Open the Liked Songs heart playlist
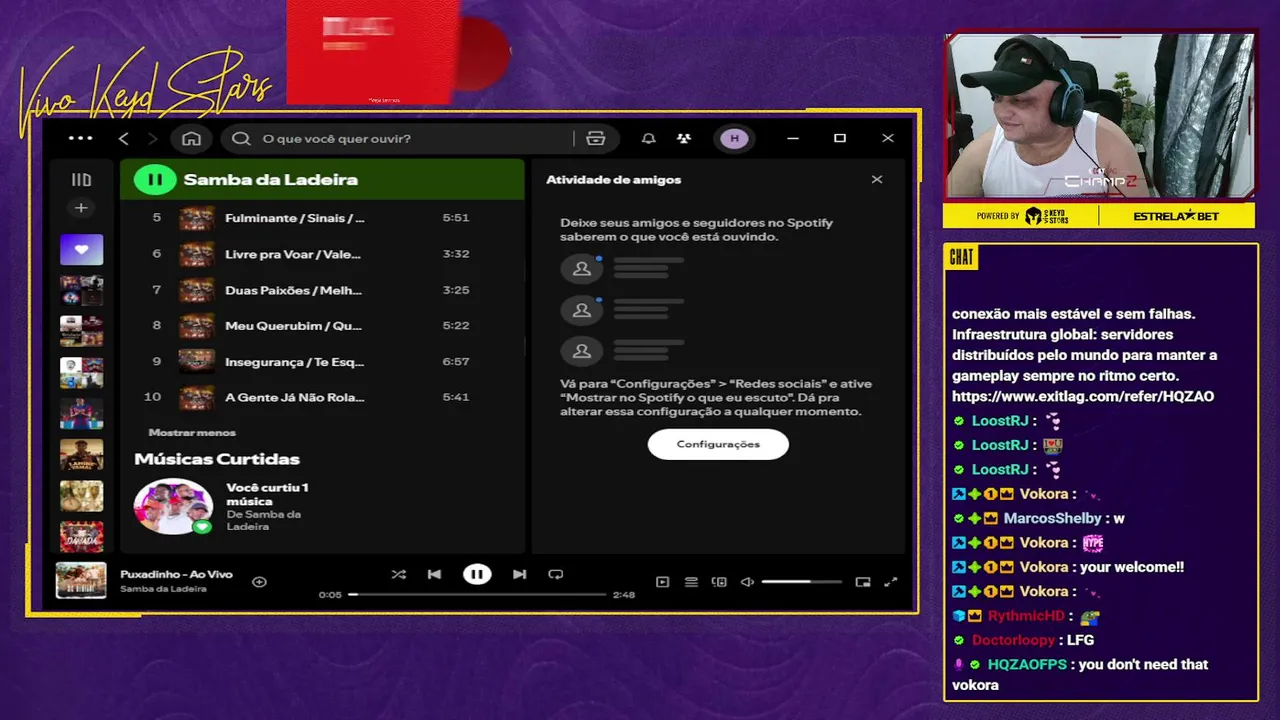This screenshot has height=720, width=1280. coord(81,249)
